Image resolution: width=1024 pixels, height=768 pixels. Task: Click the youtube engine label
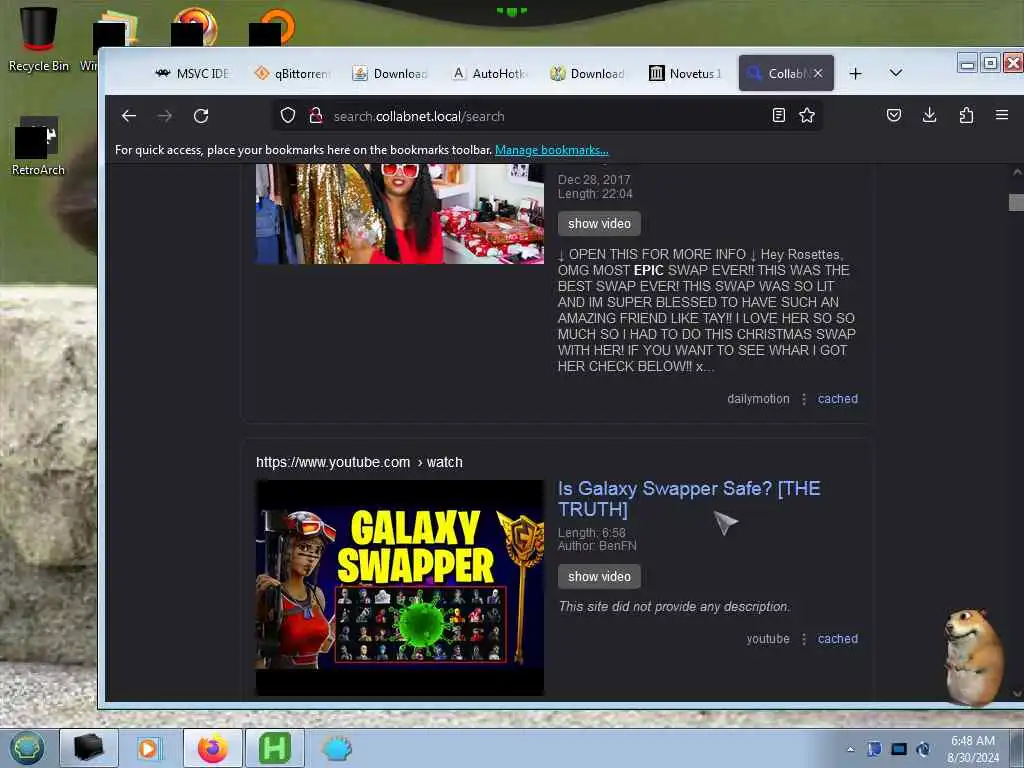point(768,639)
